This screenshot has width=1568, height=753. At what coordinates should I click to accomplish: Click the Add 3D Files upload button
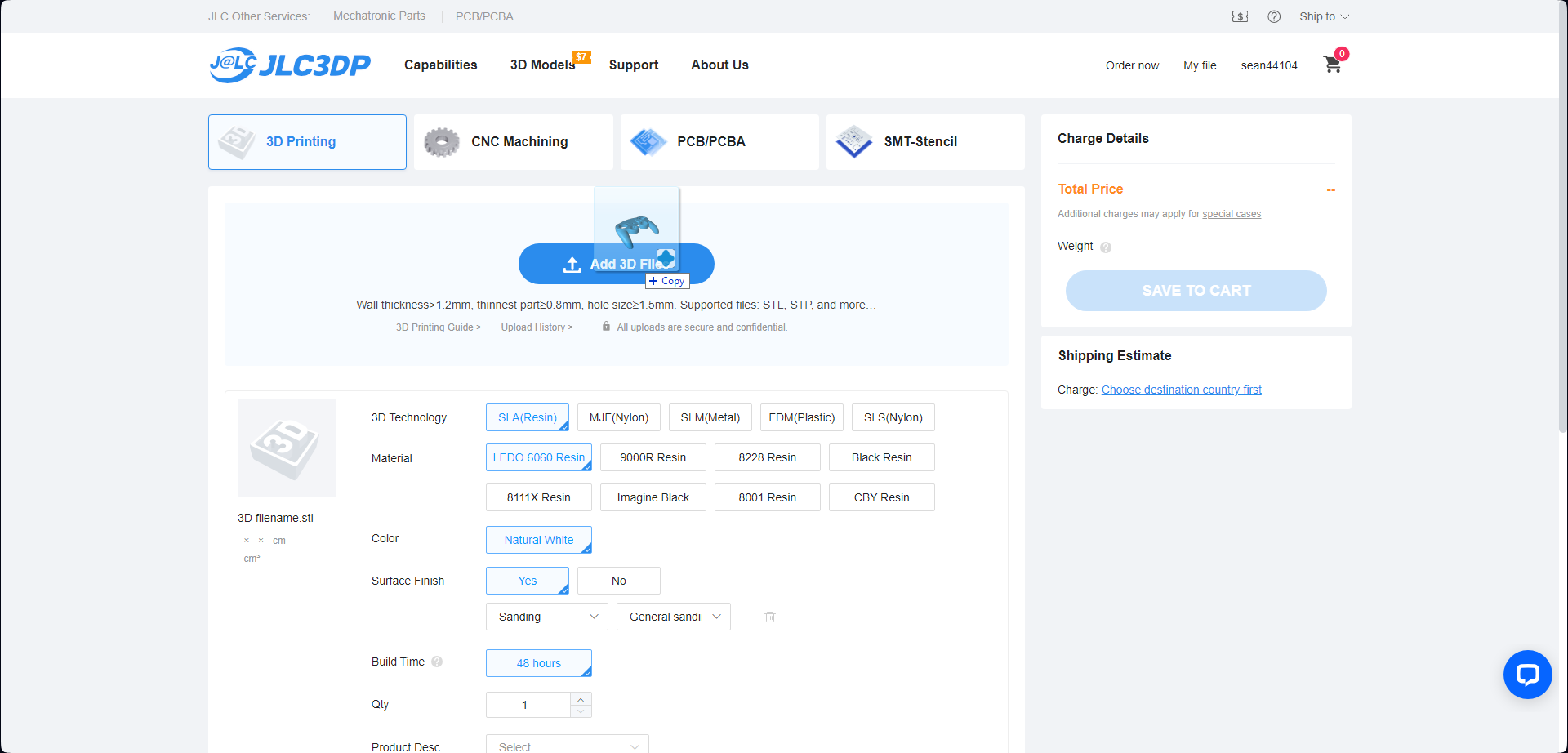(x=617, y=264)
